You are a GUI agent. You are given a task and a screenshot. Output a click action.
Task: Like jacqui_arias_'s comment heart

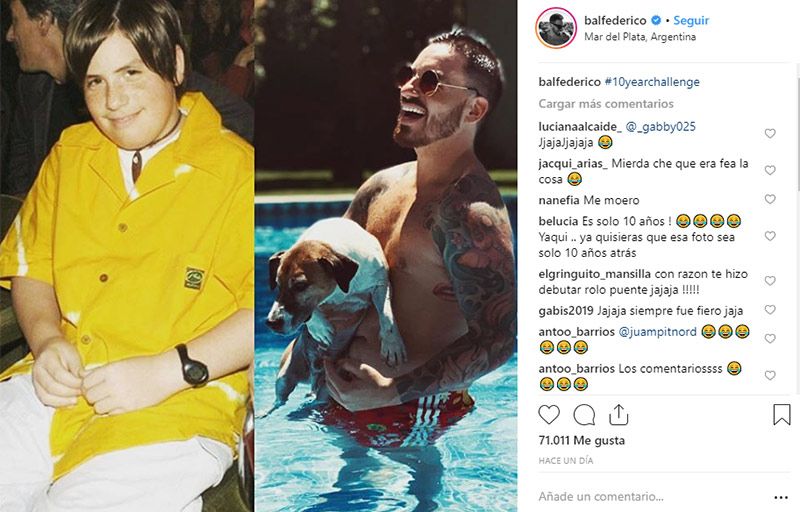click(770, 170)
